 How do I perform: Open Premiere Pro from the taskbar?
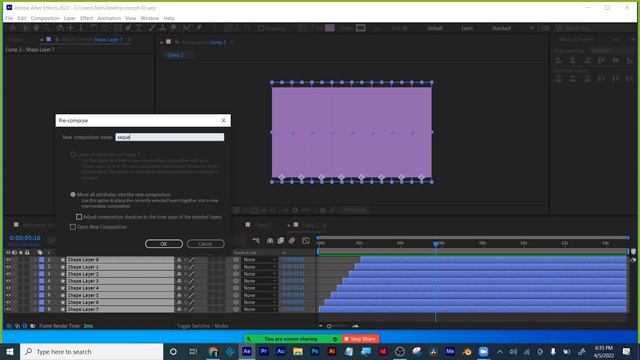(264, 351)
